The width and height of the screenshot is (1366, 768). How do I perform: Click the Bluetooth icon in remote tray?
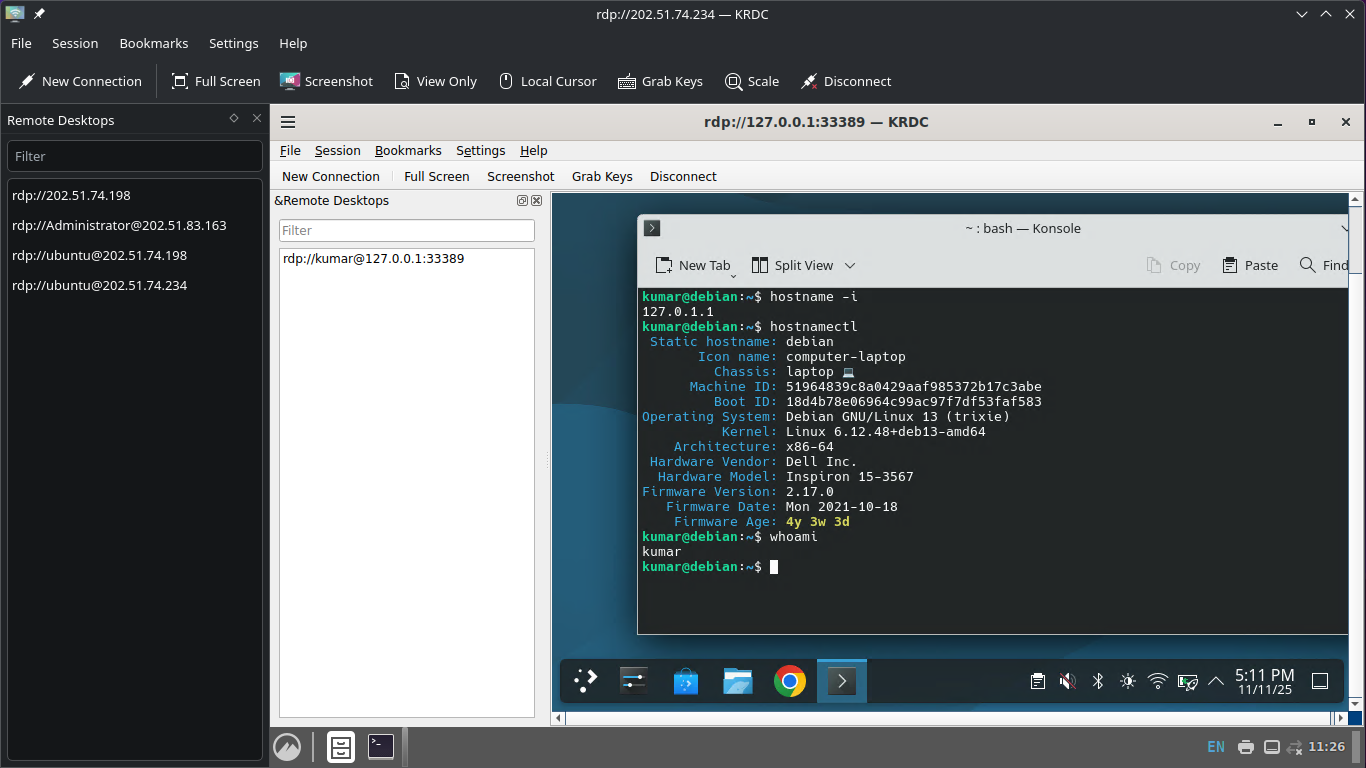click(x=1097, y=681)
